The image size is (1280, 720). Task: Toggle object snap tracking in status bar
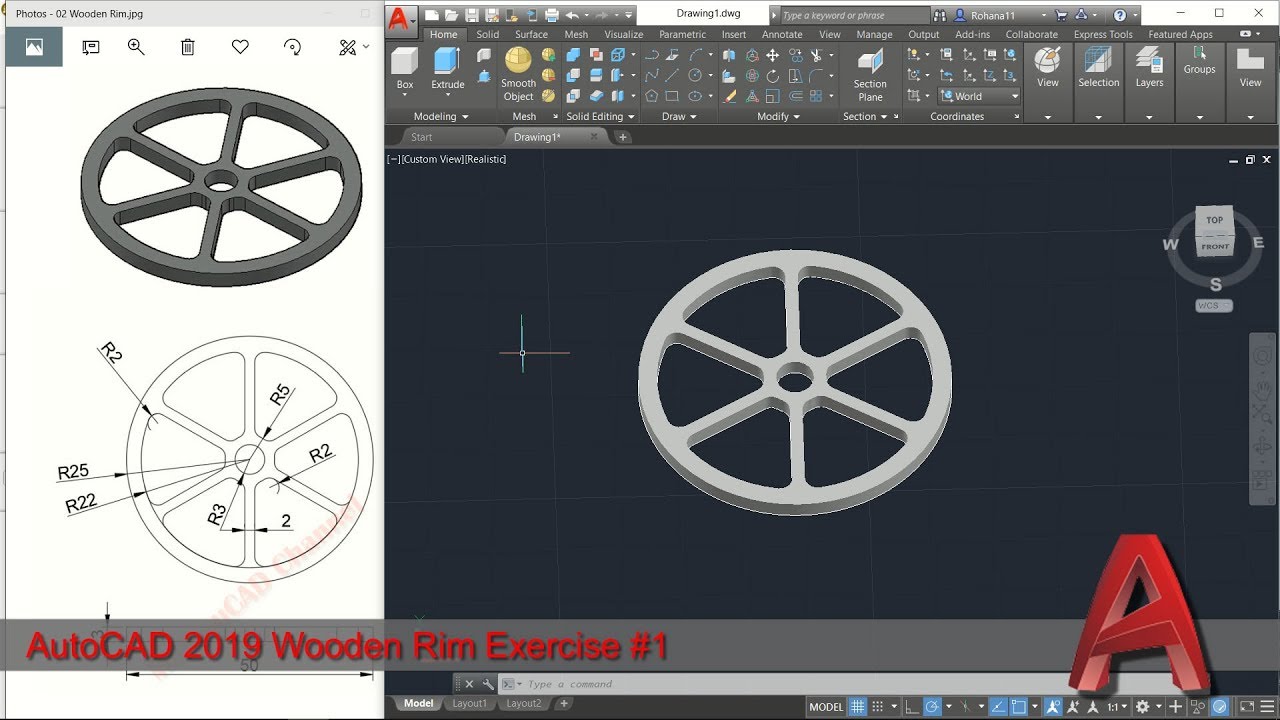[998, 707]
